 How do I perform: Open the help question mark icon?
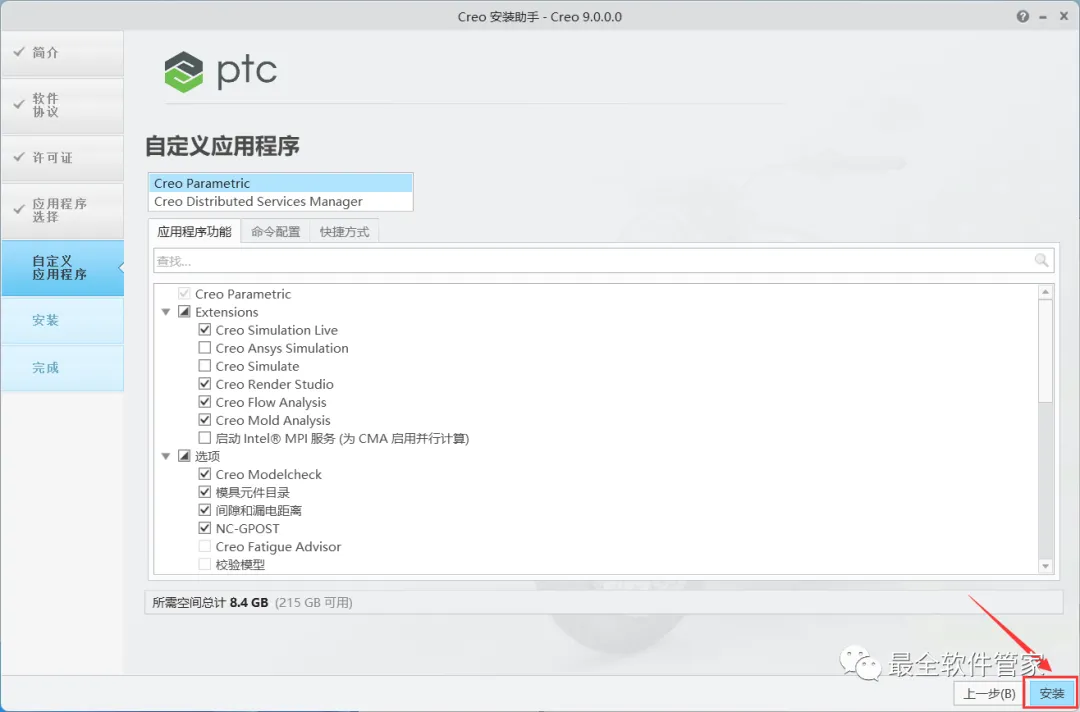1023,17
